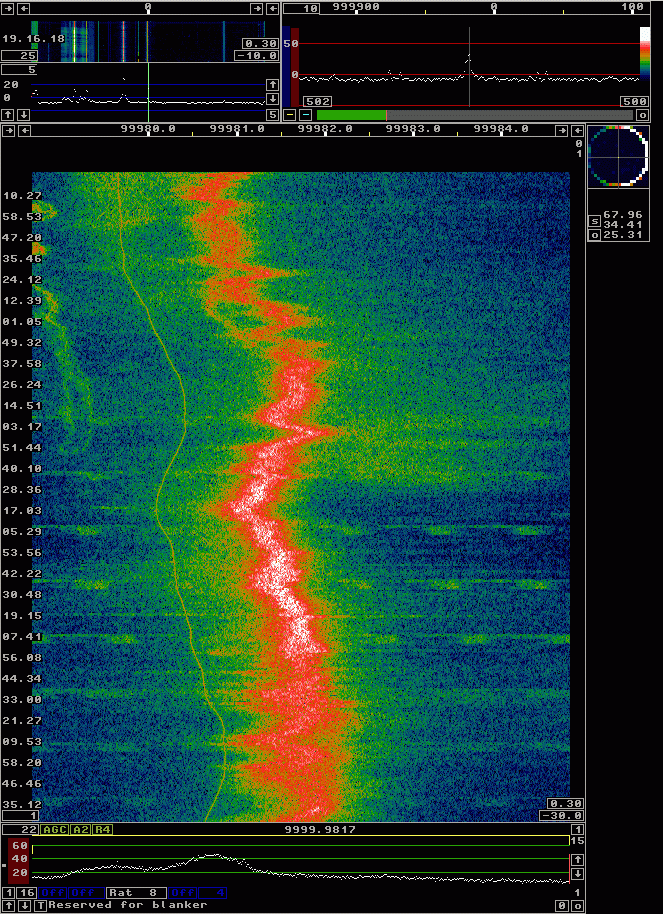This screenshot has height=914, width=663.
Task: Click left-arrow beside the polar plot
Action: coord(577,130)
